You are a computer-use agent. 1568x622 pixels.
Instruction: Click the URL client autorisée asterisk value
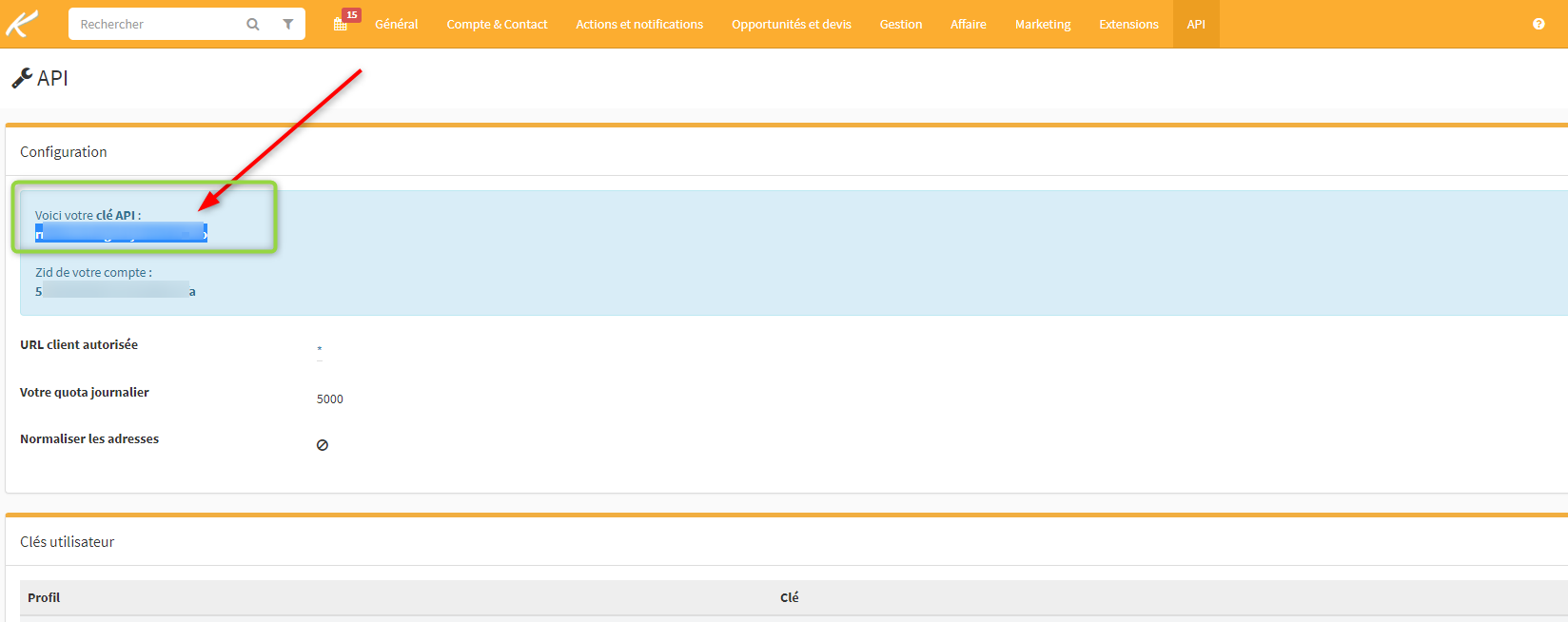point(320,350)
